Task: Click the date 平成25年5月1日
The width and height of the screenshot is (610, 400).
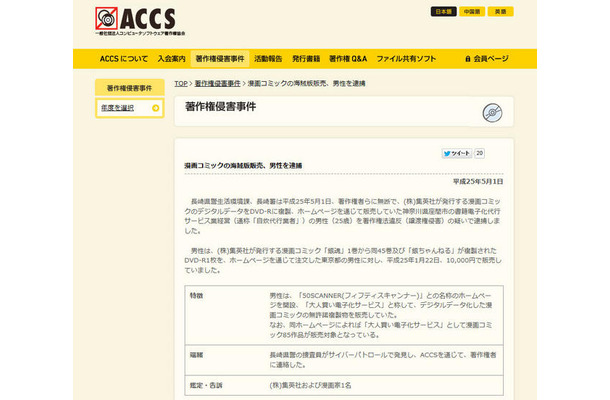Action: pyautogui.click(x=478, y=181)
